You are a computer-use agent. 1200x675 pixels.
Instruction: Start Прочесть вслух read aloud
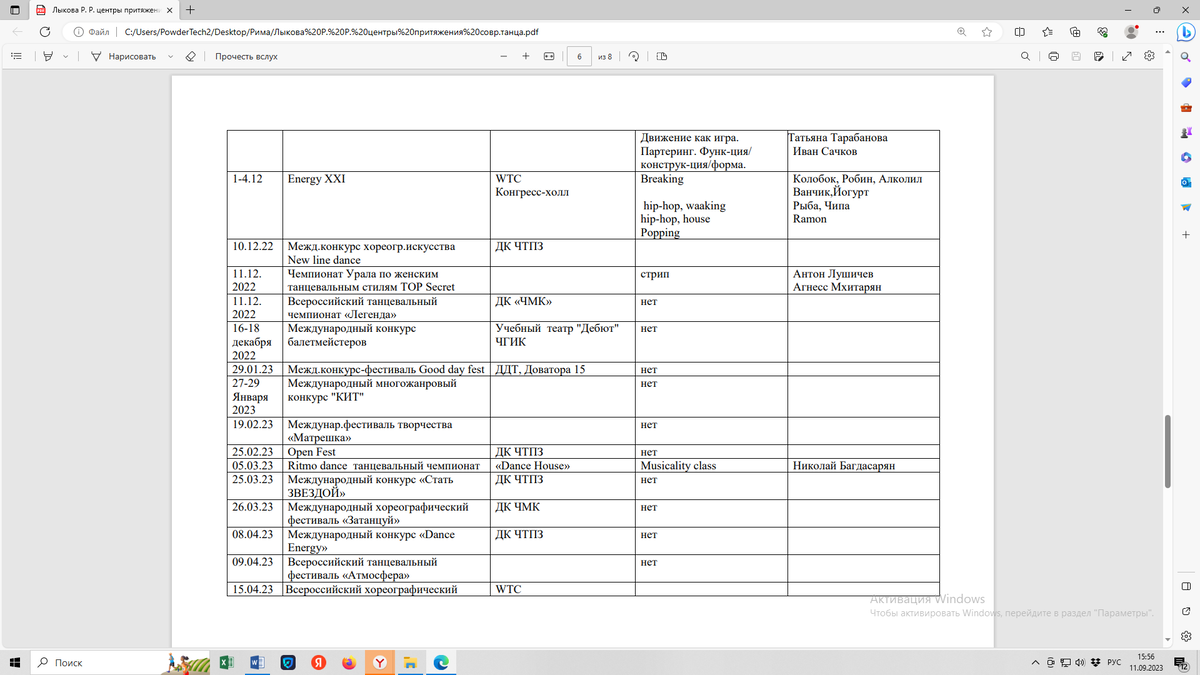[246, 56]
